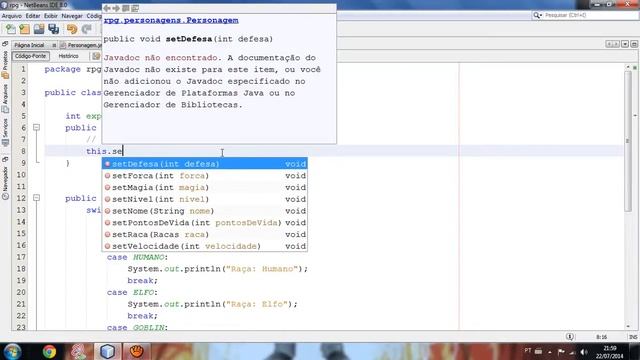Open source view icon in Javadoc popup

point(135,8)
